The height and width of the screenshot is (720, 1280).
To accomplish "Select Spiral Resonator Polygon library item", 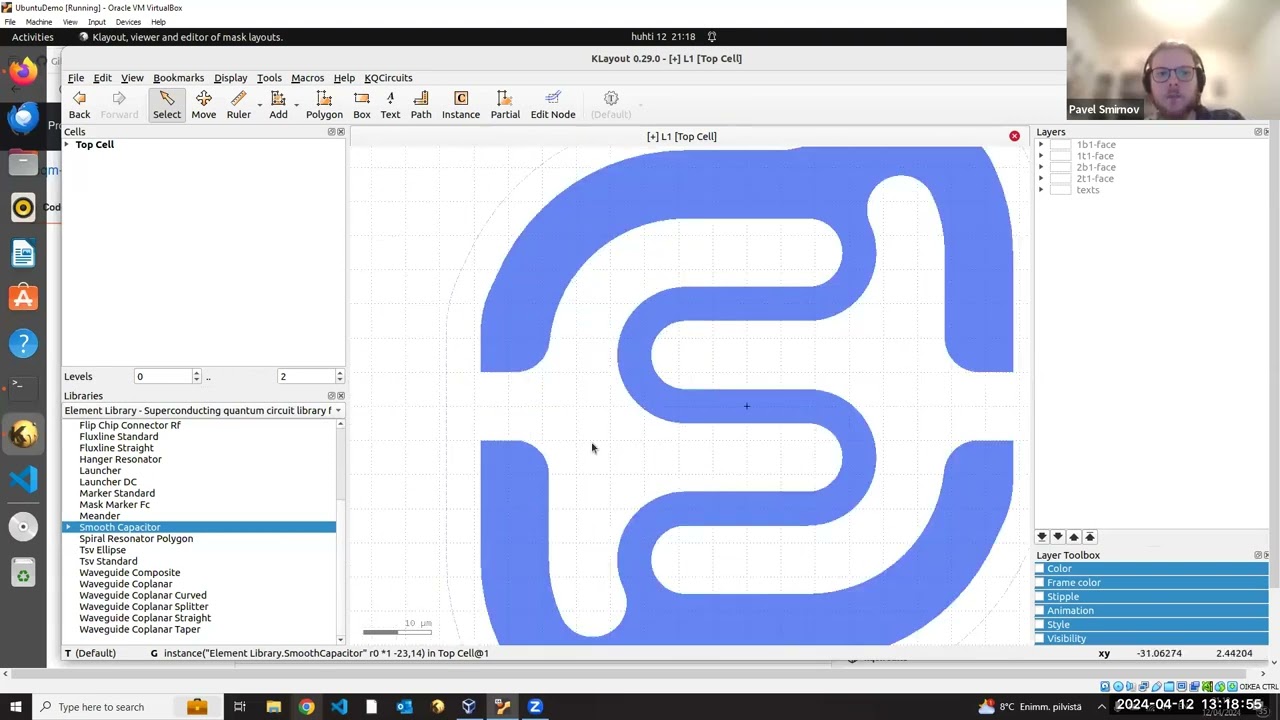I will tap(136, 539).
